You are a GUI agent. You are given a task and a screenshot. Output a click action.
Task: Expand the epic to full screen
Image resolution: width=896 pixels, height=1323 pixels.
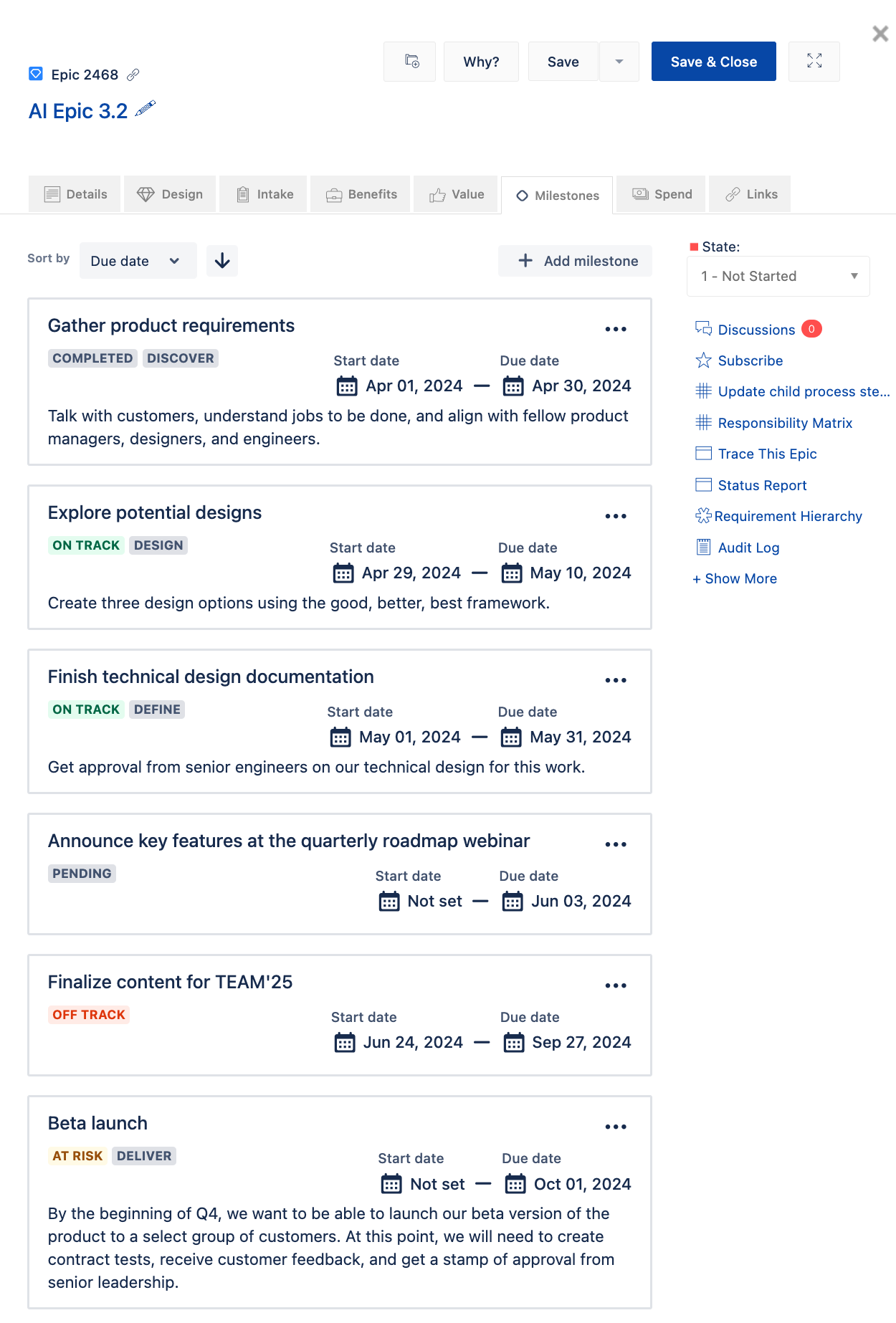click(x=814, y=62)
